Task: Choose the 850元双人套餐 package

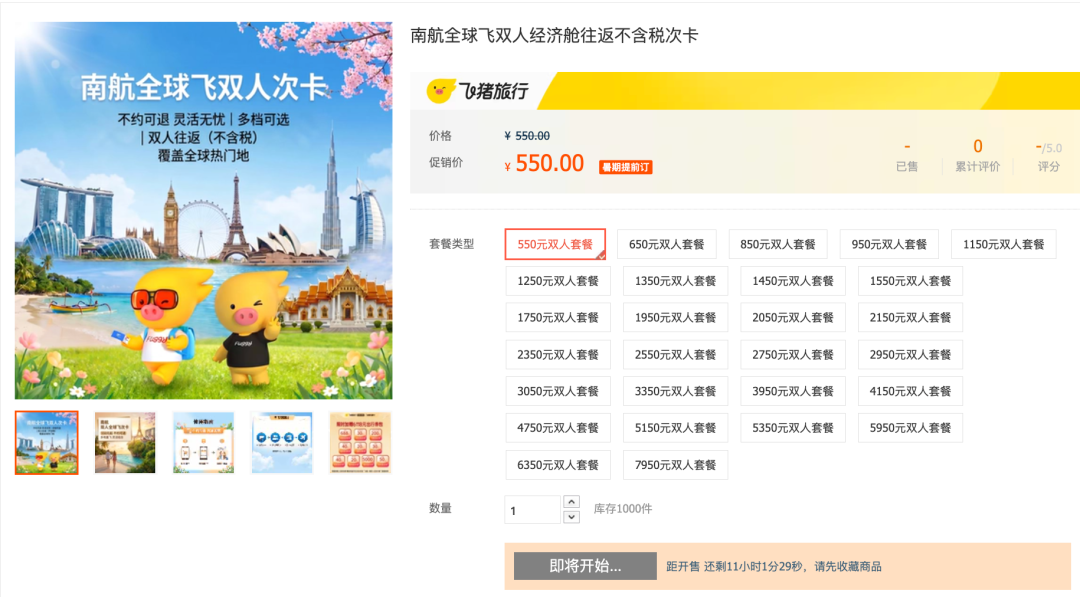Action: (778, 244)
